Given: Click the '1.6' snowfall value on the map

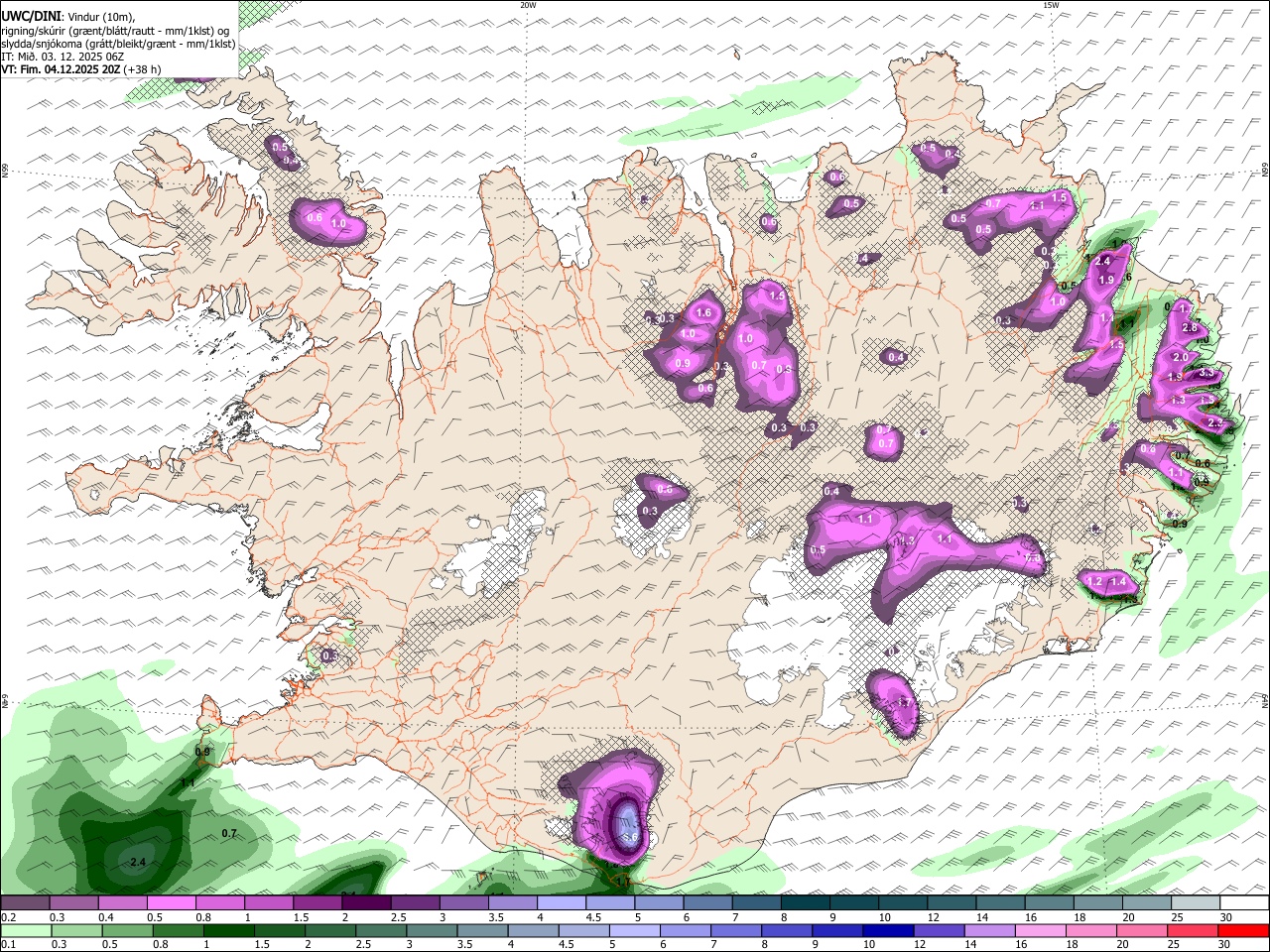Looking at the screenshot, I should 704,312.
